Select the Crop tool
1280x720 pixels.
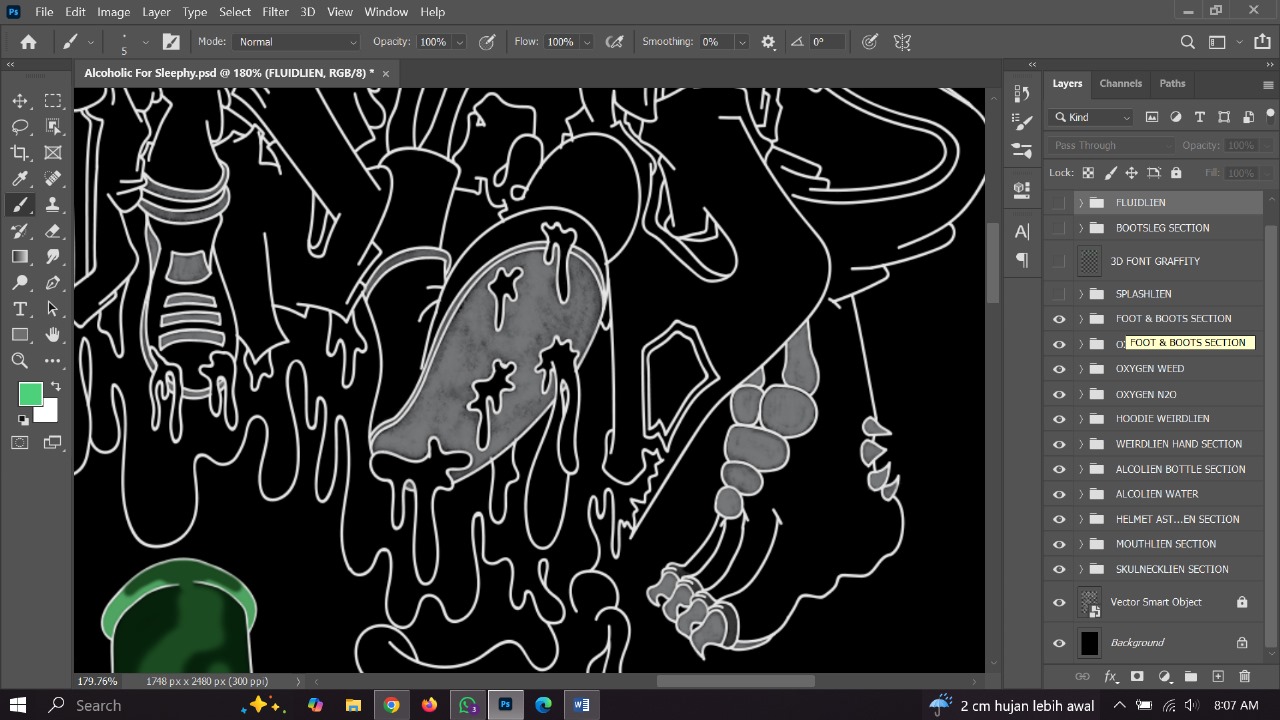tap(20, 152)
